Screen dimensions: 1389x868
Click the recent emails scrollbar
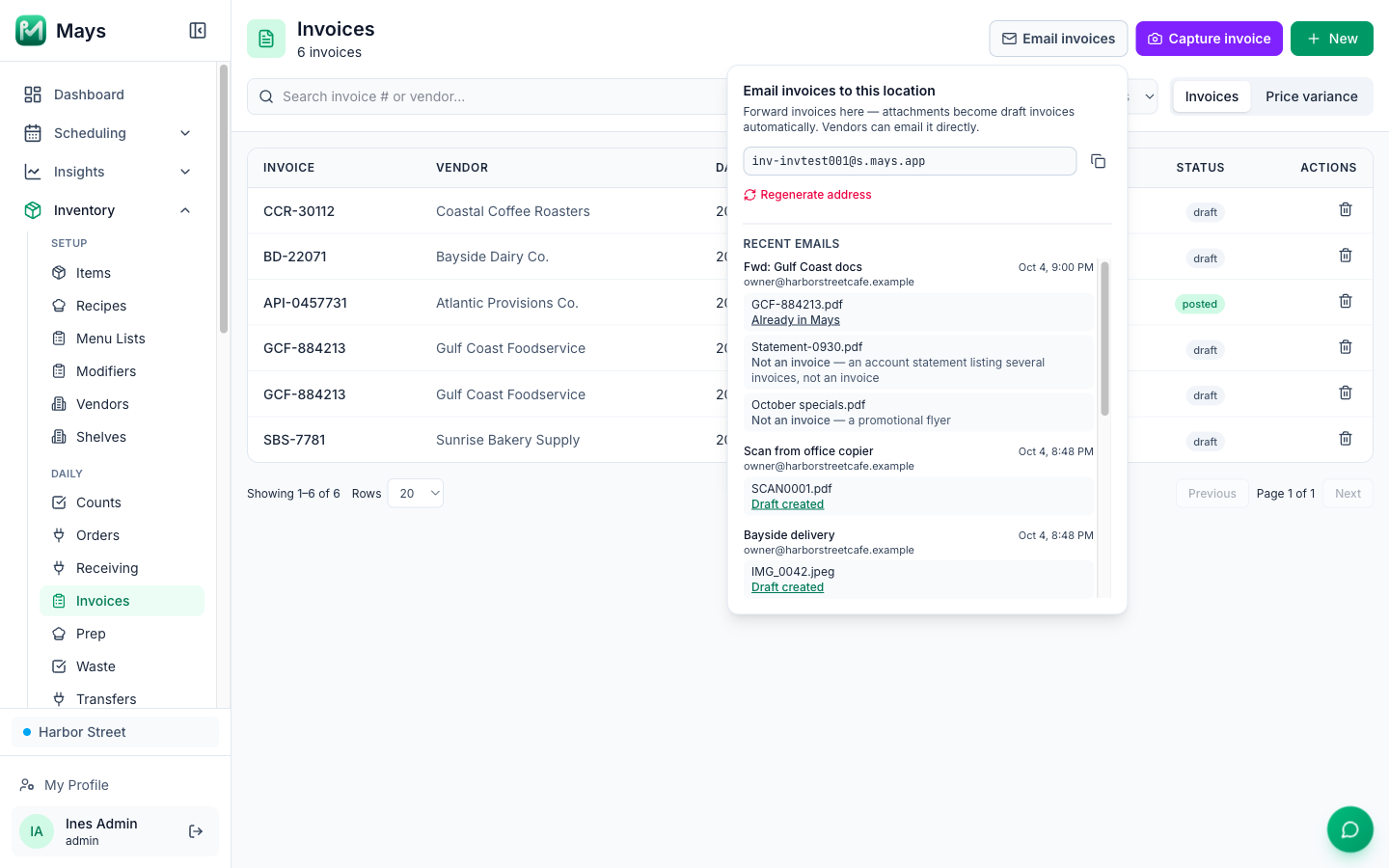click(x=1104, y=339)
